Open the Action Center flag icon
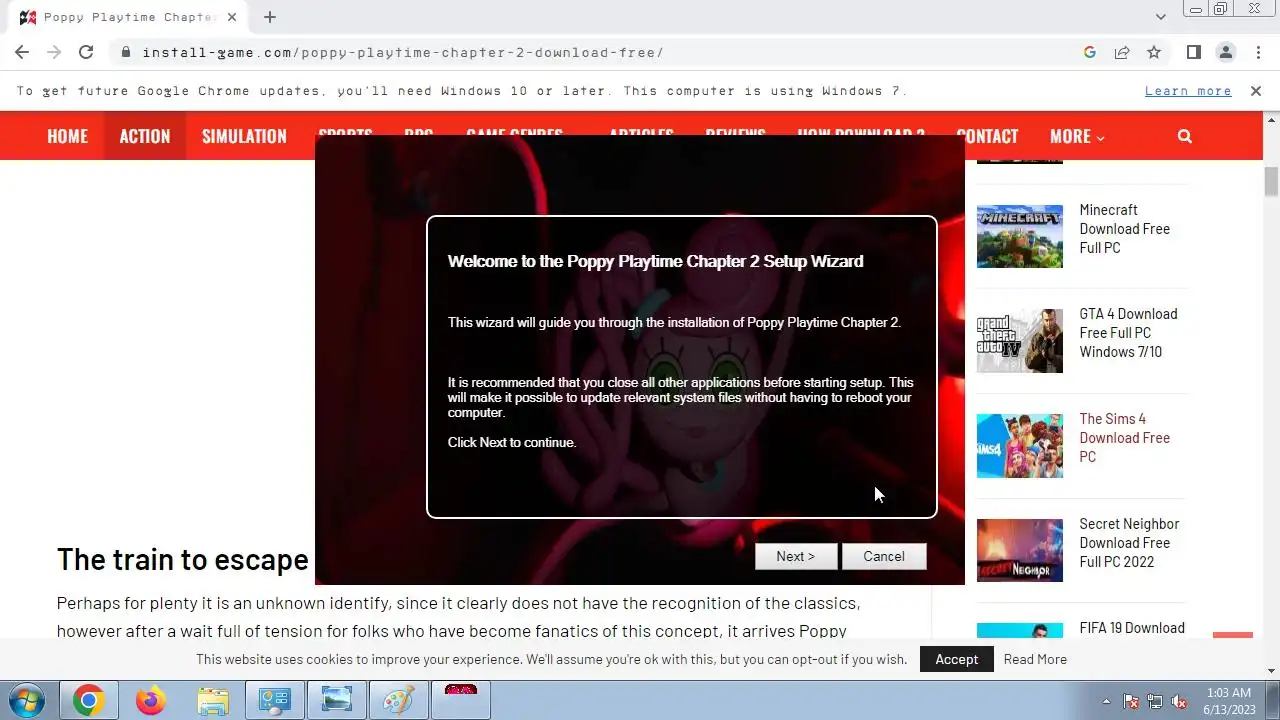The width and height of the screenshot is (1280, 720). coord(1131,701)
